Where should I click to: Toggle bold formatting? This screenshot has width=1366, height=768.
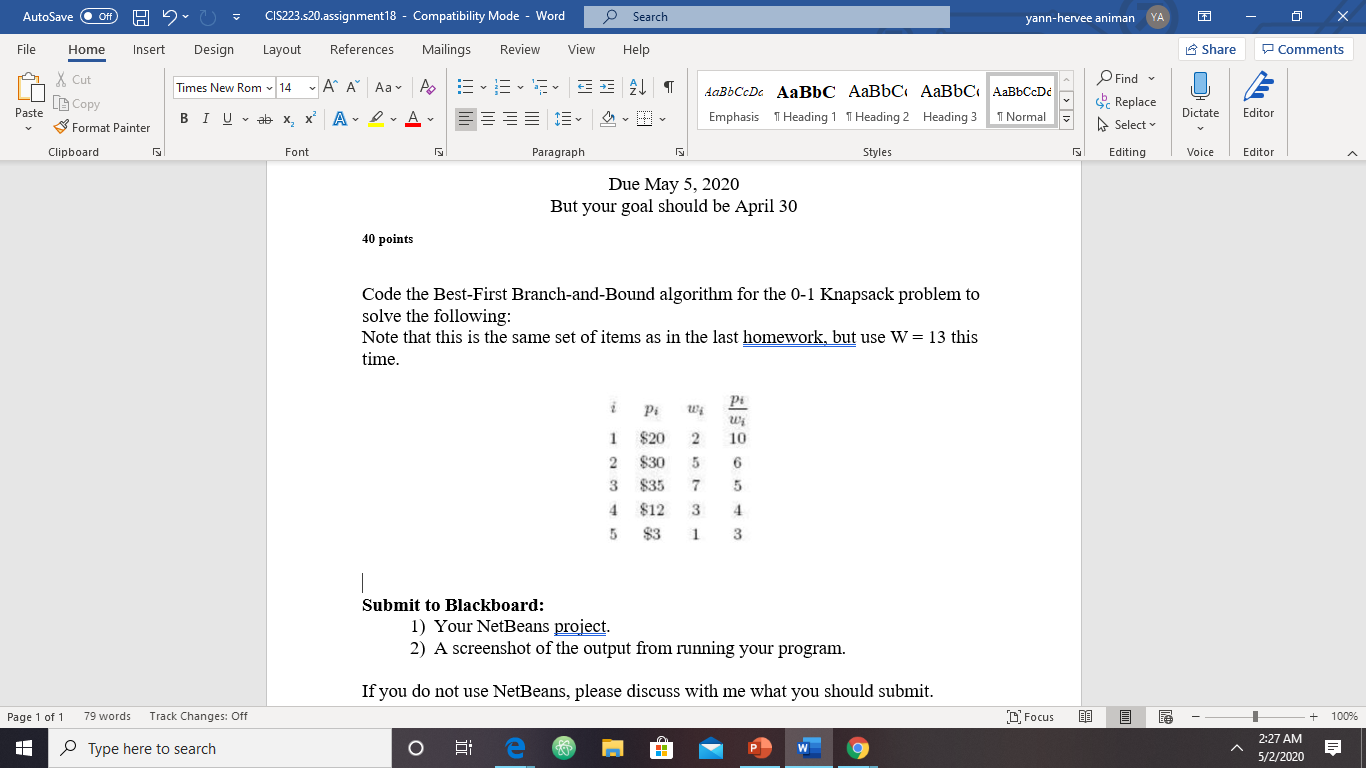click(184, 118)
